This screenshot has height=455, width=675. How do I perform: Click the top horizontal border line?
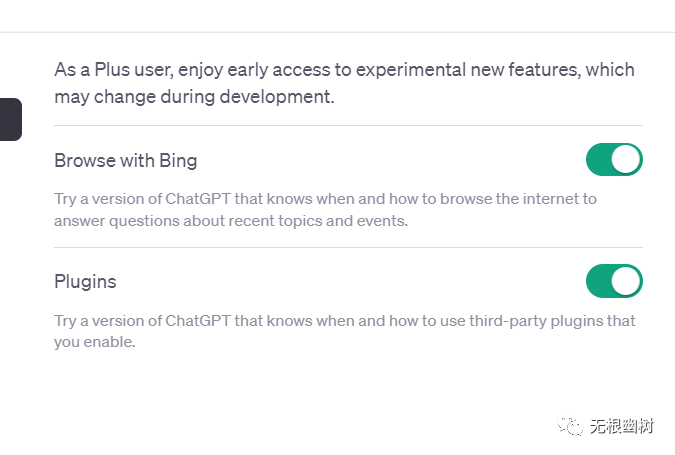click(337, 32)
